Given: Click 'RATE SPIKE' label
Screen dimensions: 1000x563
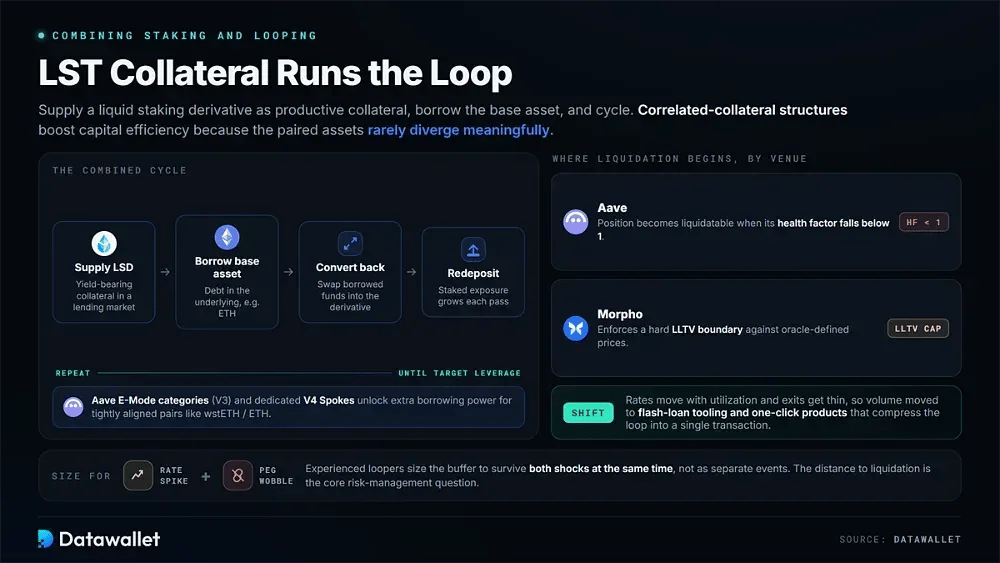Looking at the screenshot, I should 174,476.
